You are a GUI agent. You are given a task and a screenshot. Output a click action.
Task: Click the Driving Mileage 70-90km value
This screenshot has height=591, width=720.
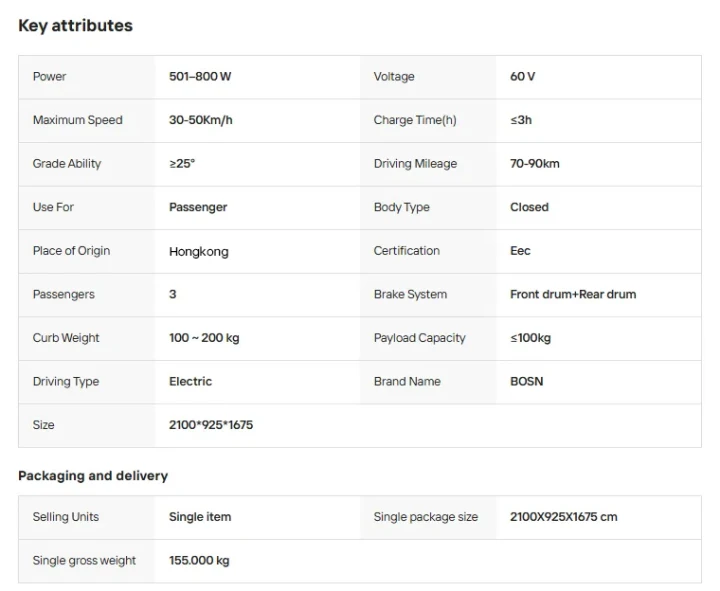(535, 164)
